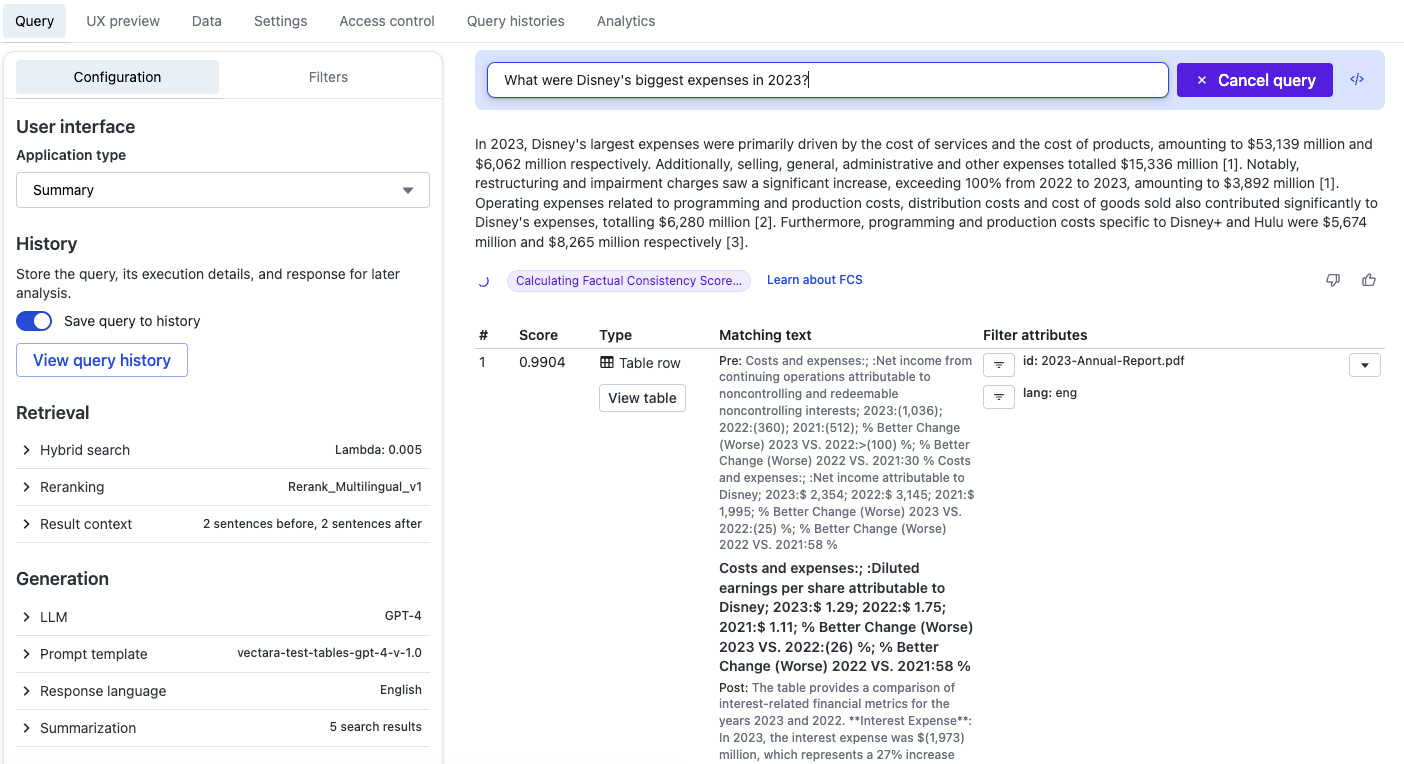This screenshot has width=1404, height=764.
Task: Click the thumbs down feedback icon
Action: click(1332, 280)
